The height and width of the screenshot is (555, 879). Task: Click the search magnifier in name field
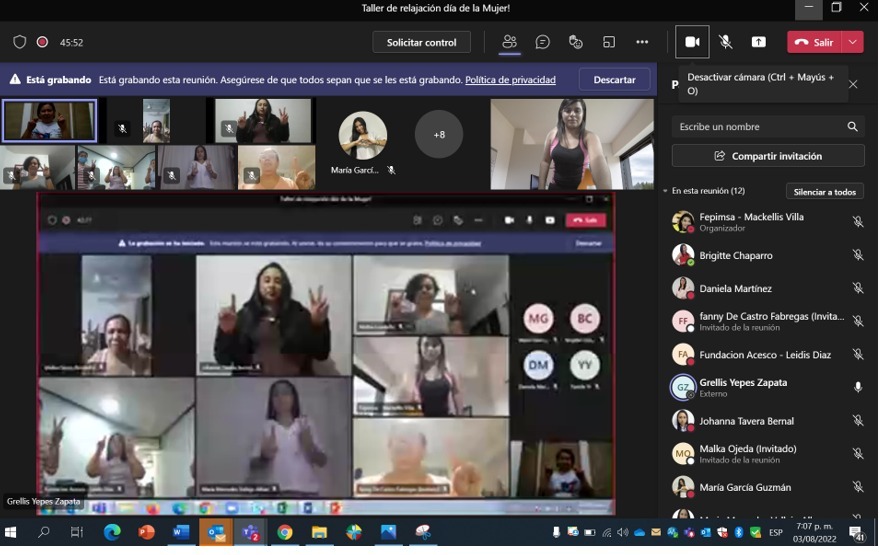pos(852,127)
